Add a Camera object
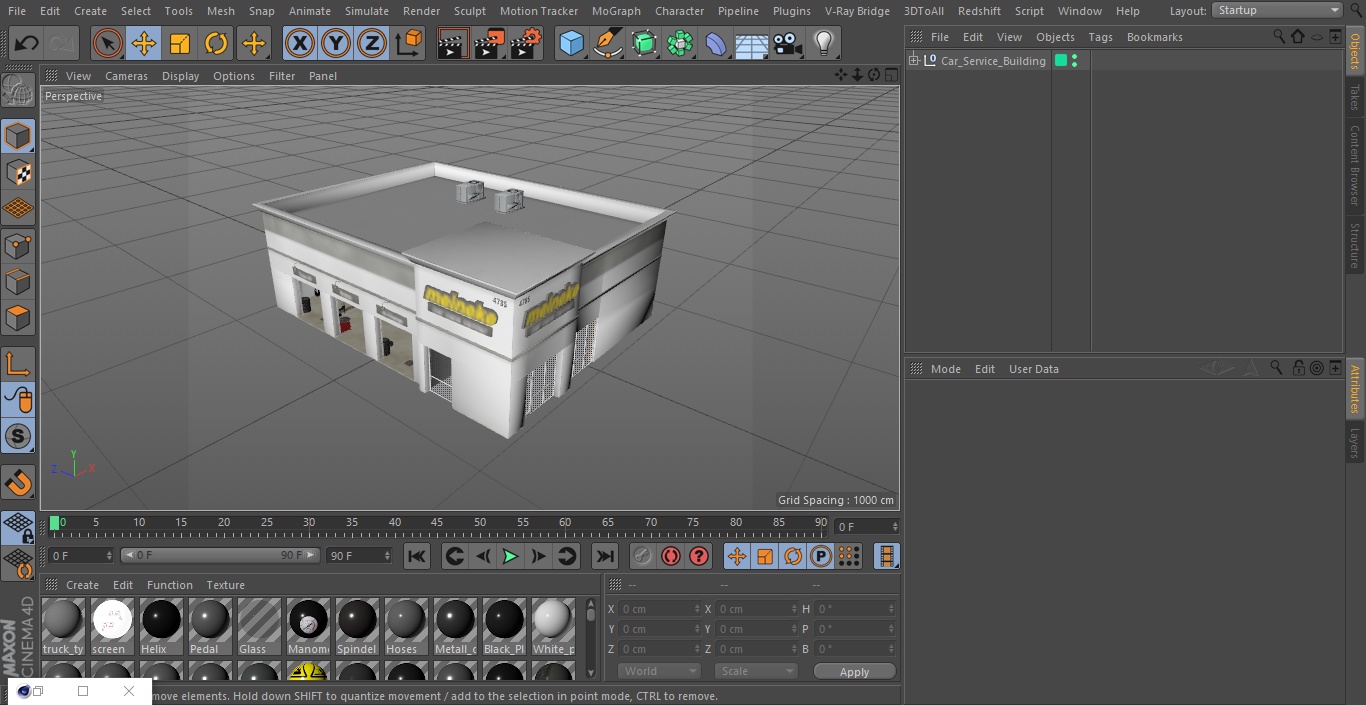Viewport: 1366px width, 705px height. (x=788, y=44)
